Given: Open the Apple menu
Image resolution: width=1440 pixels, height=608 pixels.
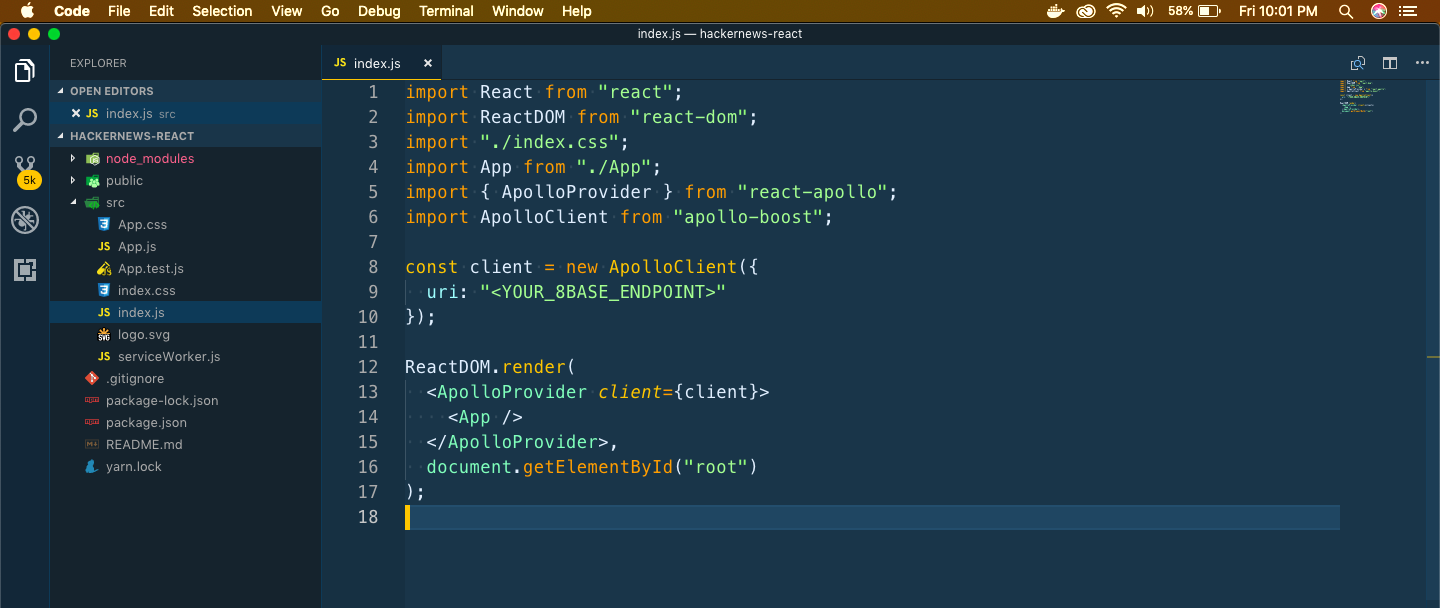Looking at the screenshot, I should point(27,11).
